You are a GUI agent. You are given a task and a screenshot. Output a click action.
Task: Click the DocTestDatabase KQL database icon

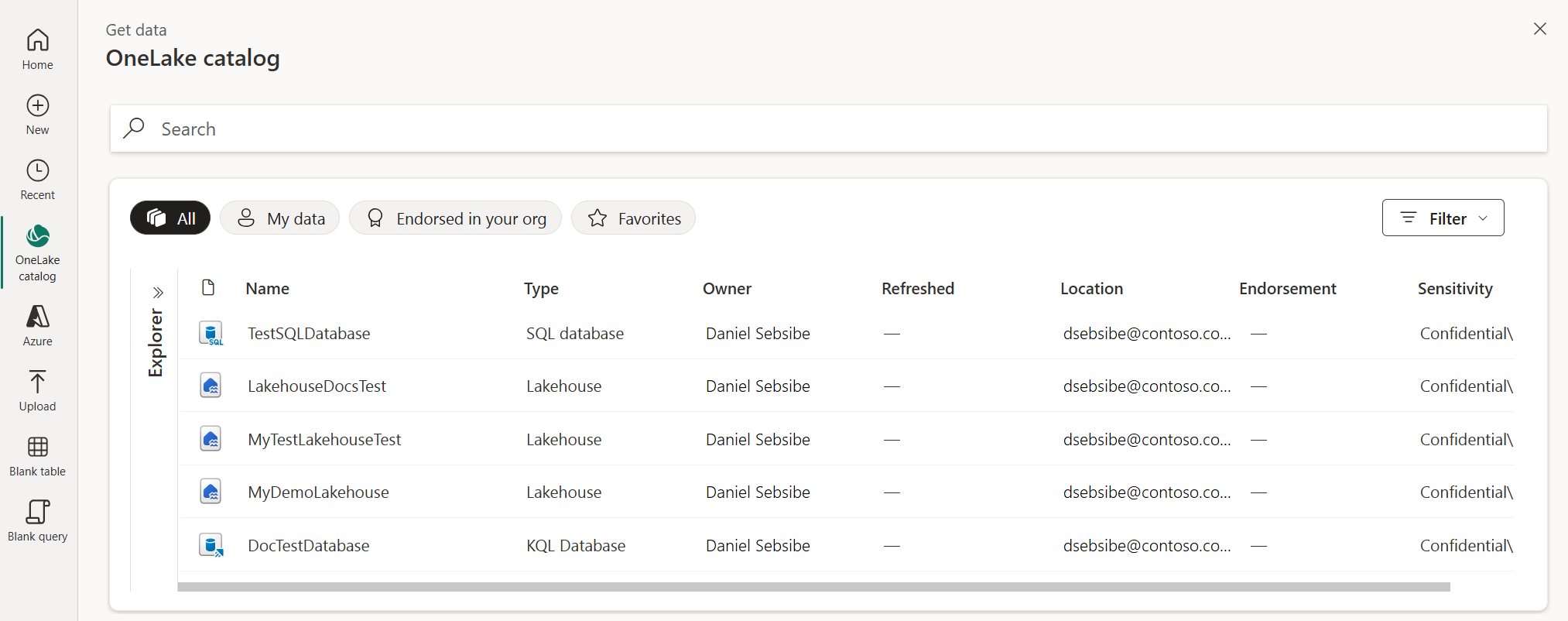(x=211, y=546)
